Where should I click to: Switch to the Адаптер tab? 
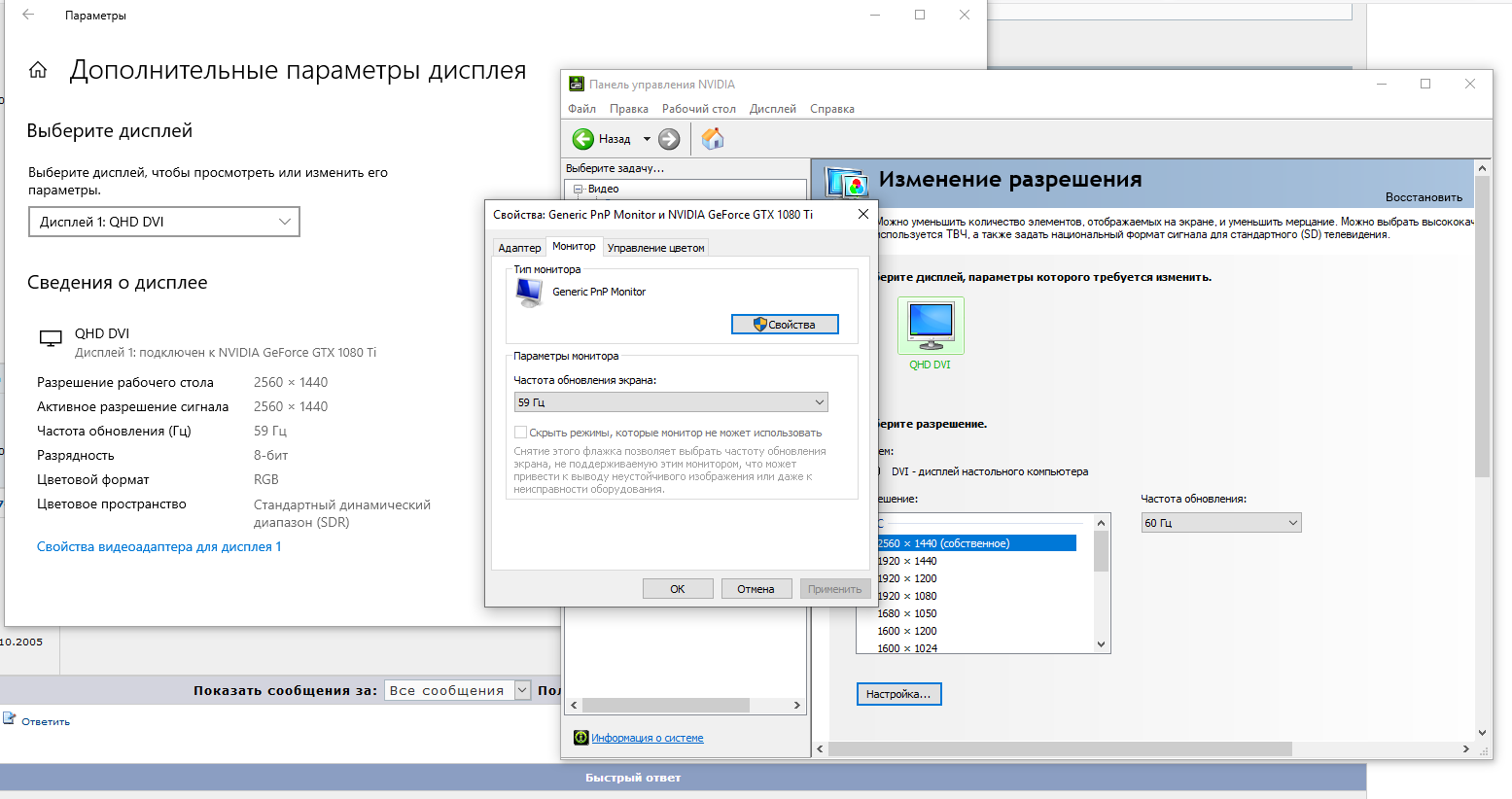[x=519, y=248]
